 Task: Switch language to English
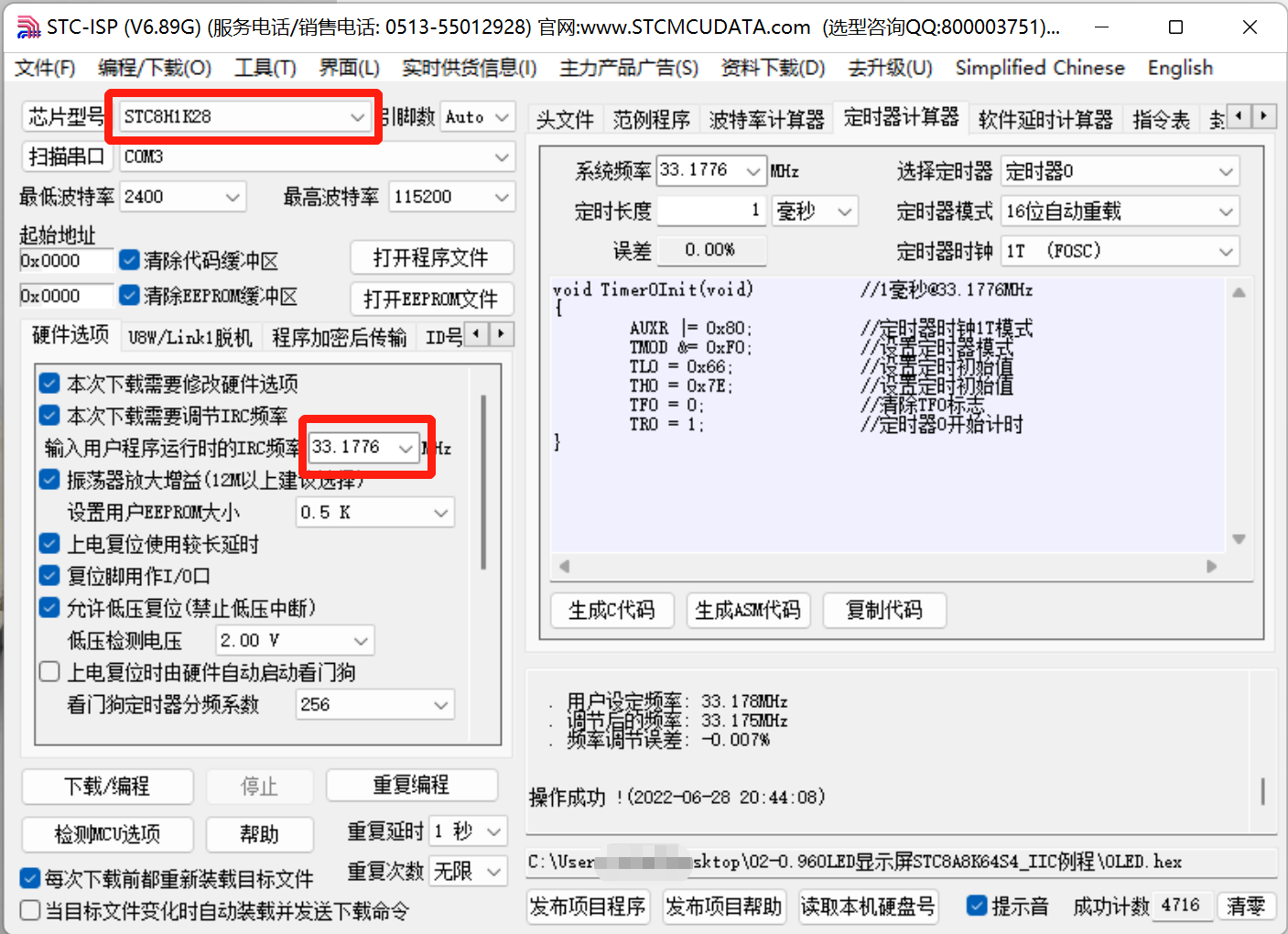[1180, 68]
